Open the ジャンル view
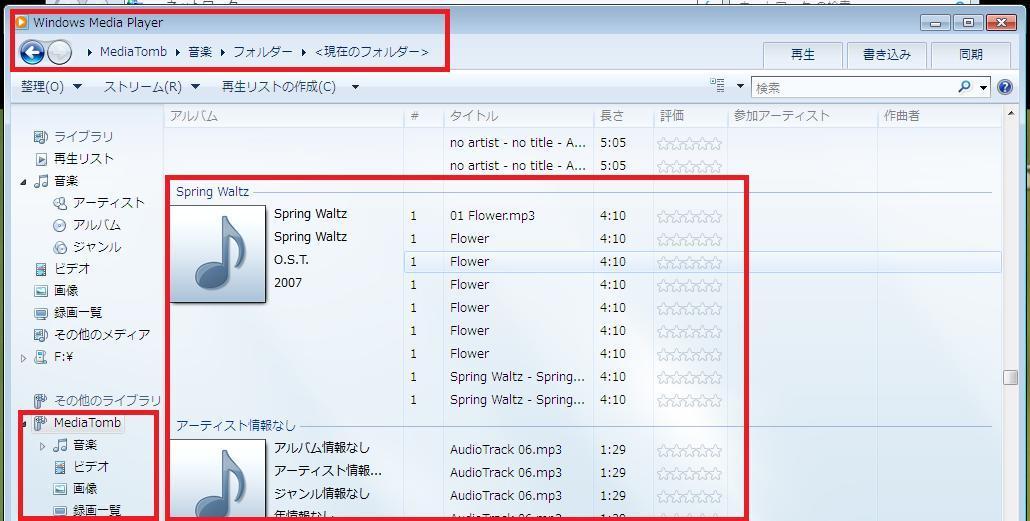 [97, 247]
